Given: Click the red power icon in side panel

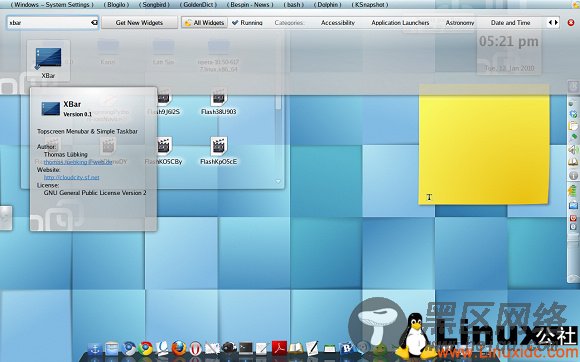Looking at the screenshot, I should click(x=573, y=218).
